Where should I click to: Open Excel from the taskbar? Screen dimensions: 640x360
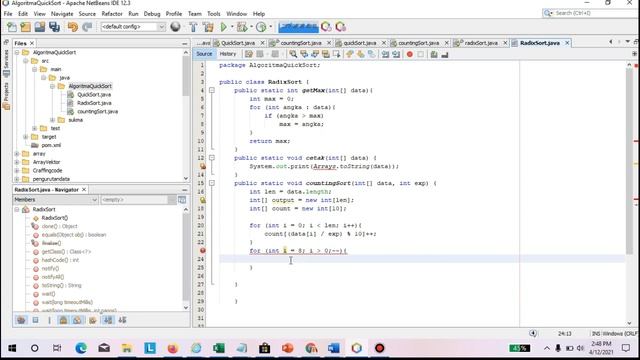(219, 348)
